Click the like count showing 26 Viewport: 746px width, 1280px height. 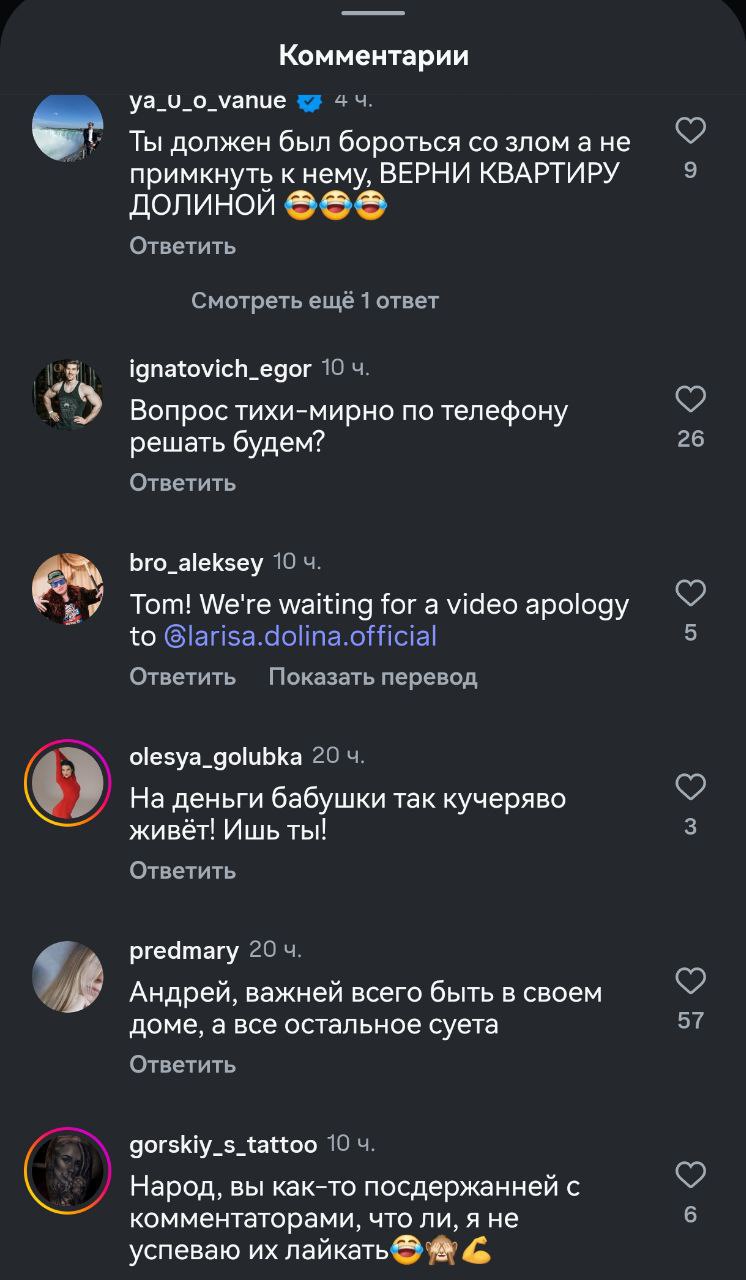point(690,438)
